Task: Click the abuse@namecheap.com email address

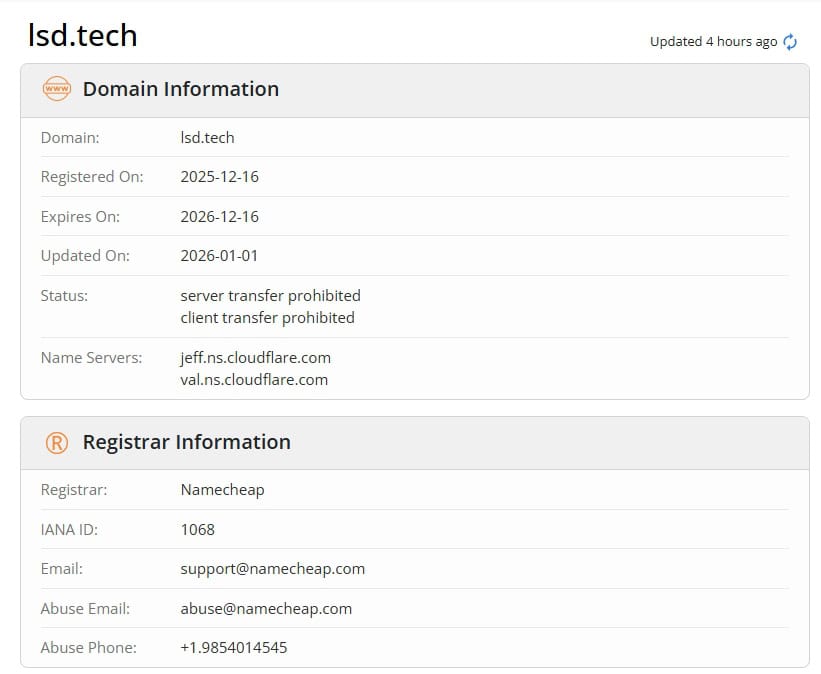Action: point(266,609)
